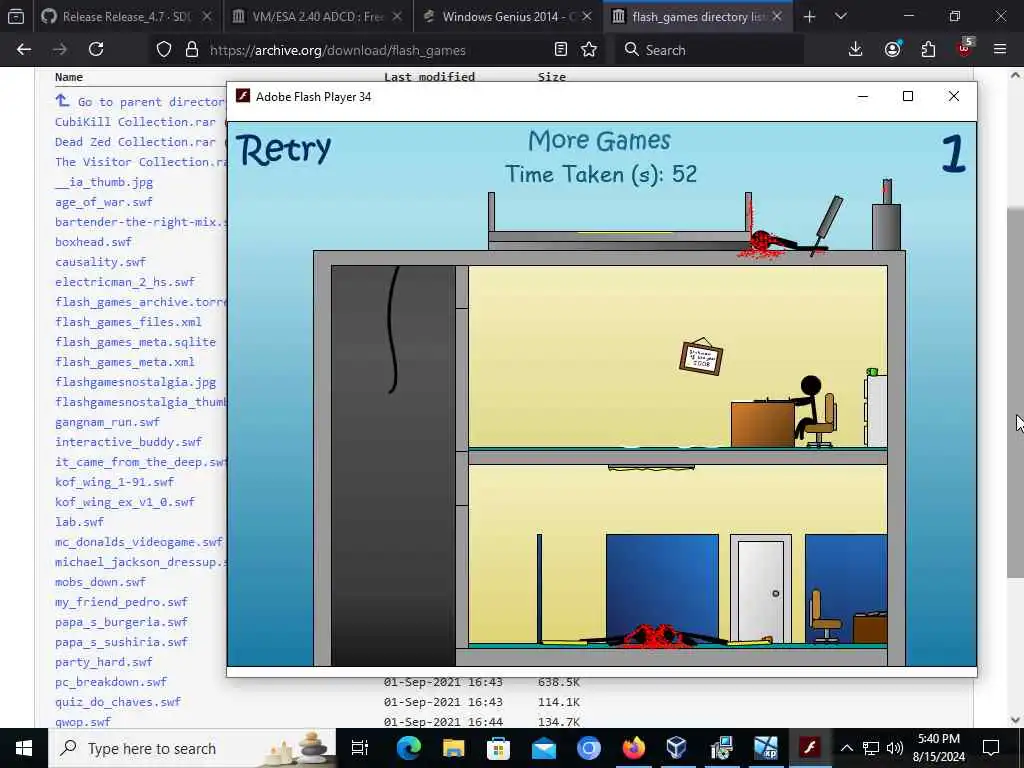Click the Firefox View icon left of the tabs
1024x768 pixels.
16,17
